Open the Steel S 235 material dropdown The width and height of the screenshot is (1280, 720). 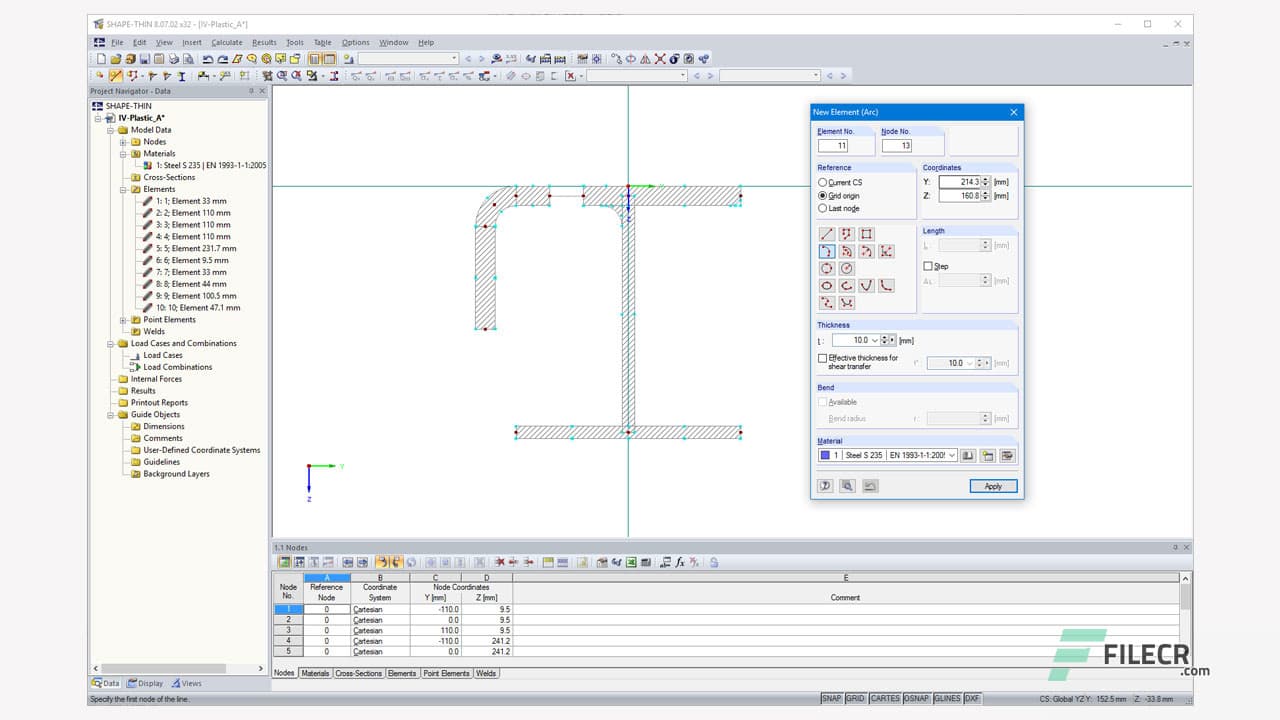pos(951,455)
